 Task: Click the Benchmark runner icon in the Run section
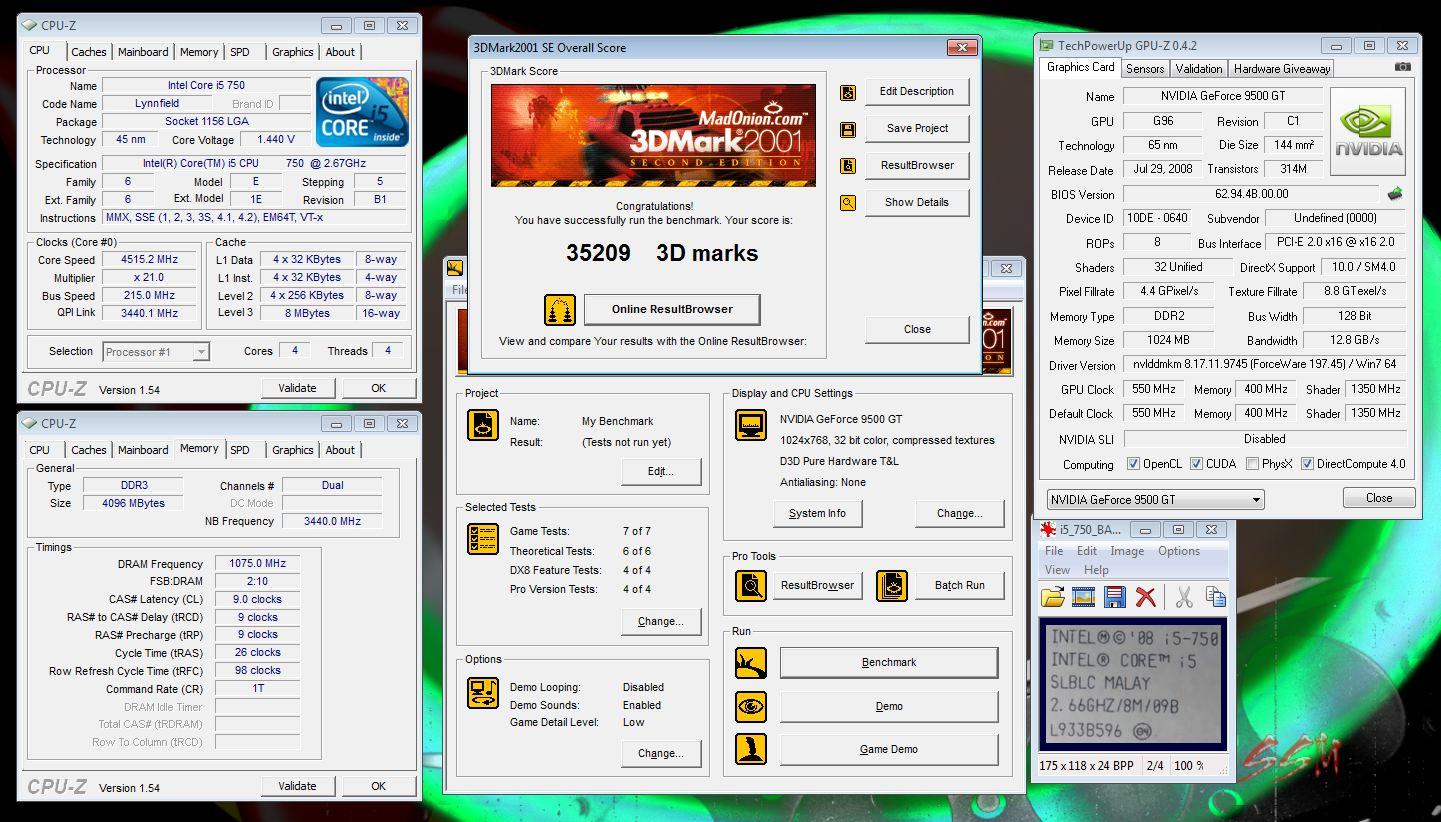coord(750,662)
